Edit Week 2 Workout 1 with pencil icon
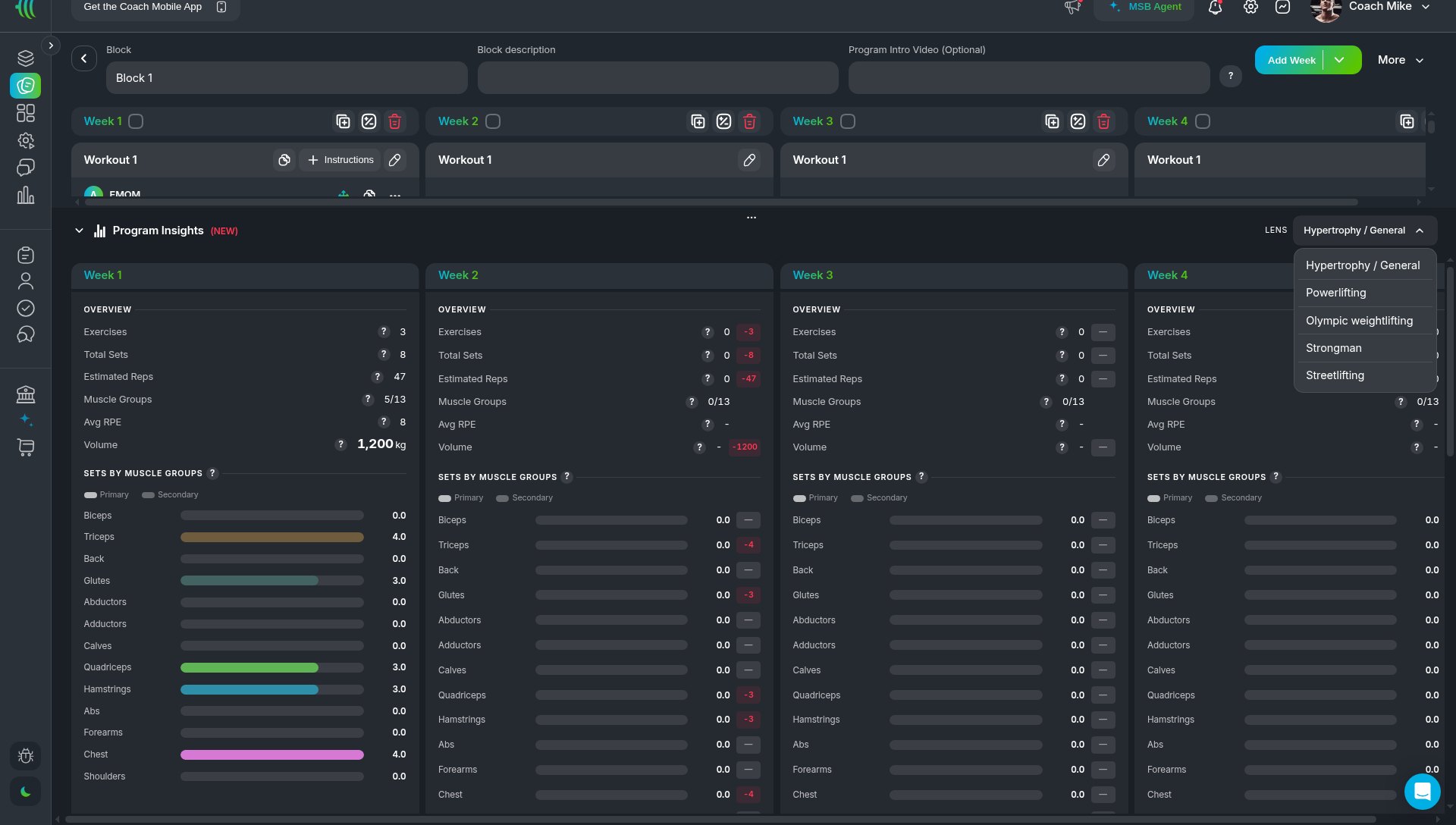Screen dimensions: 1456x825 tap(749, 160)
